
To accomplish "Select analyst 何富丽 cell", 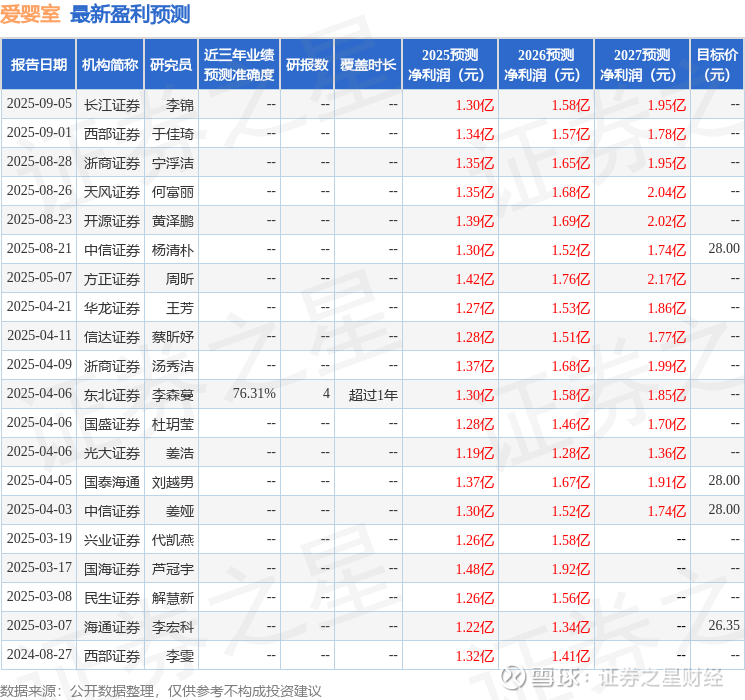I will pos(173,192).
